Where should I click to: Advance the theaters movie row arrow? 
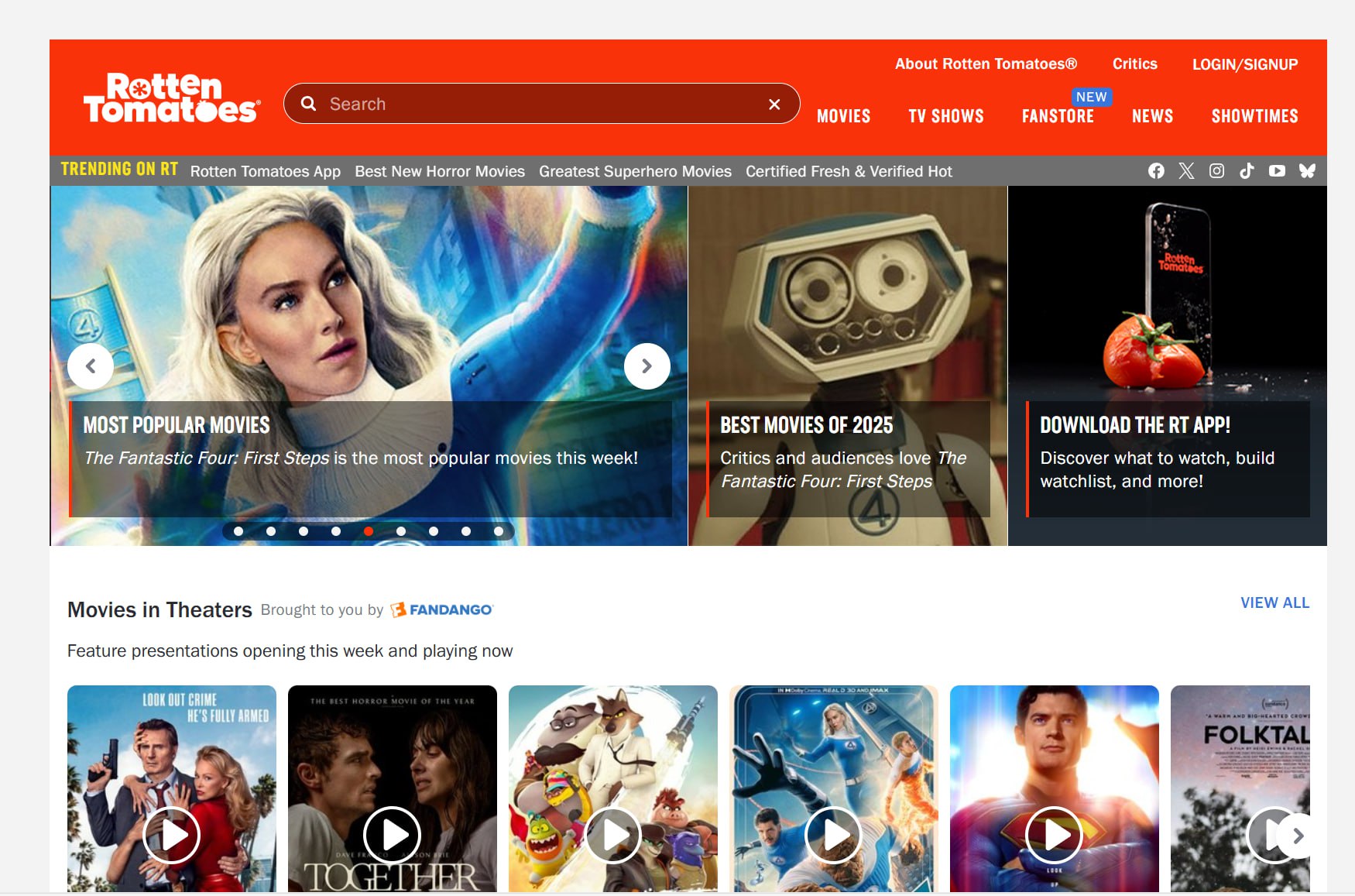point(1298,836)
